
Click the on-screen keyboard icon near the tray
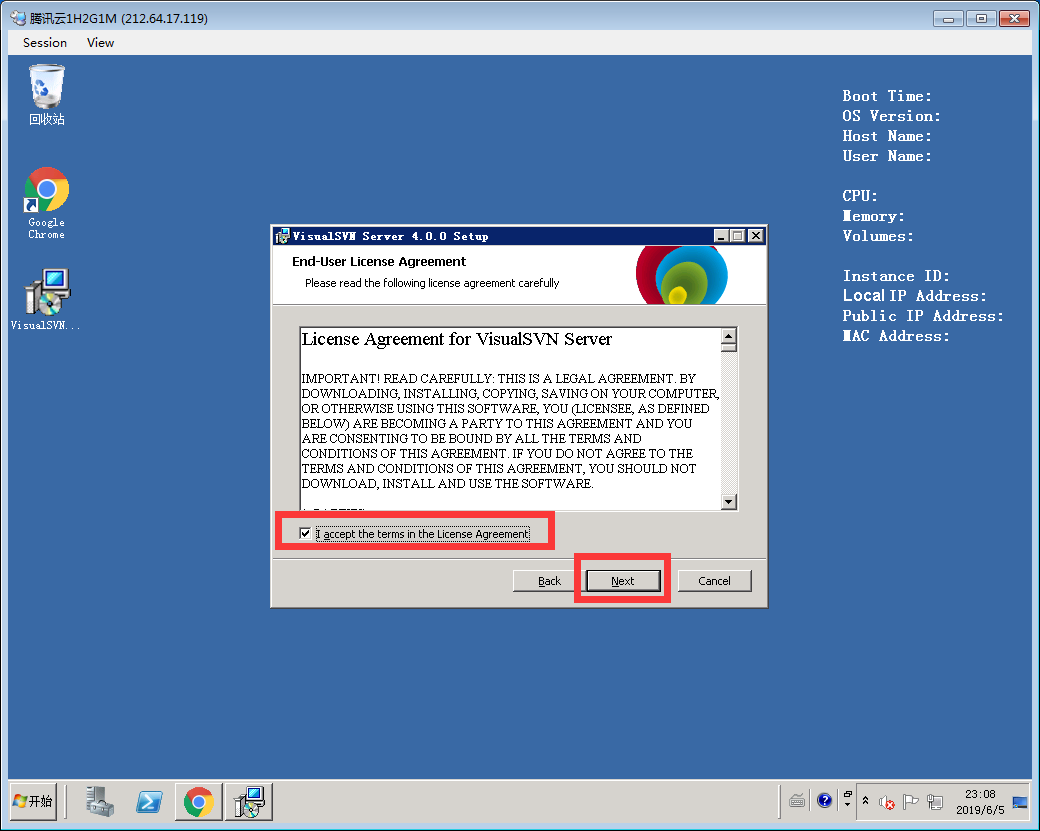[x=797, y=800]
